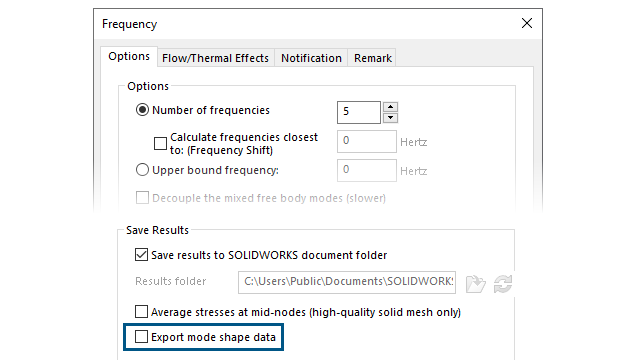Open the Flow/Thermal Effects tab
This screenshot has width=640, height=360.
[x=216, y=58]
